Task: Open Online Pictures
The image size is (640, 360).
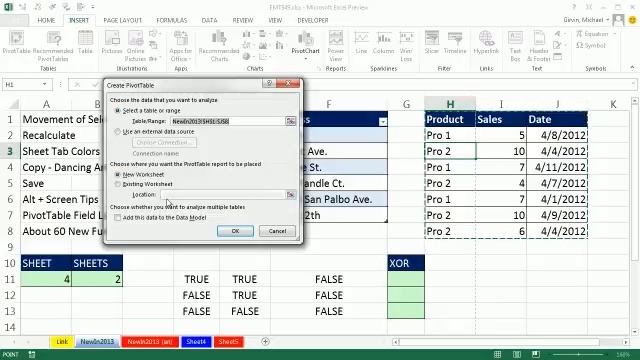Action: point(136,46)
